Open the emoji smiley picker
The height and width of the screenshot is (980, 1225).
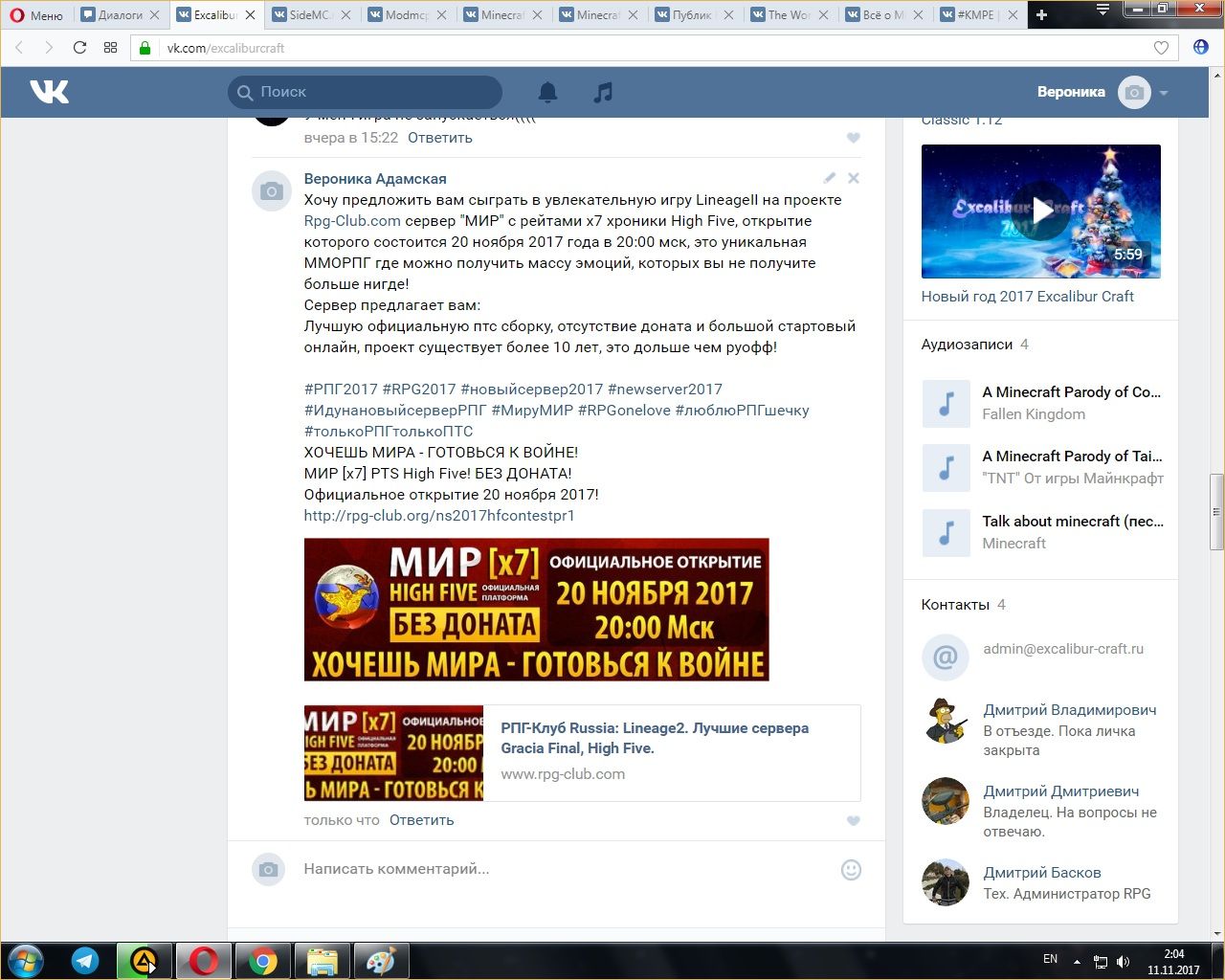point(851,870)
